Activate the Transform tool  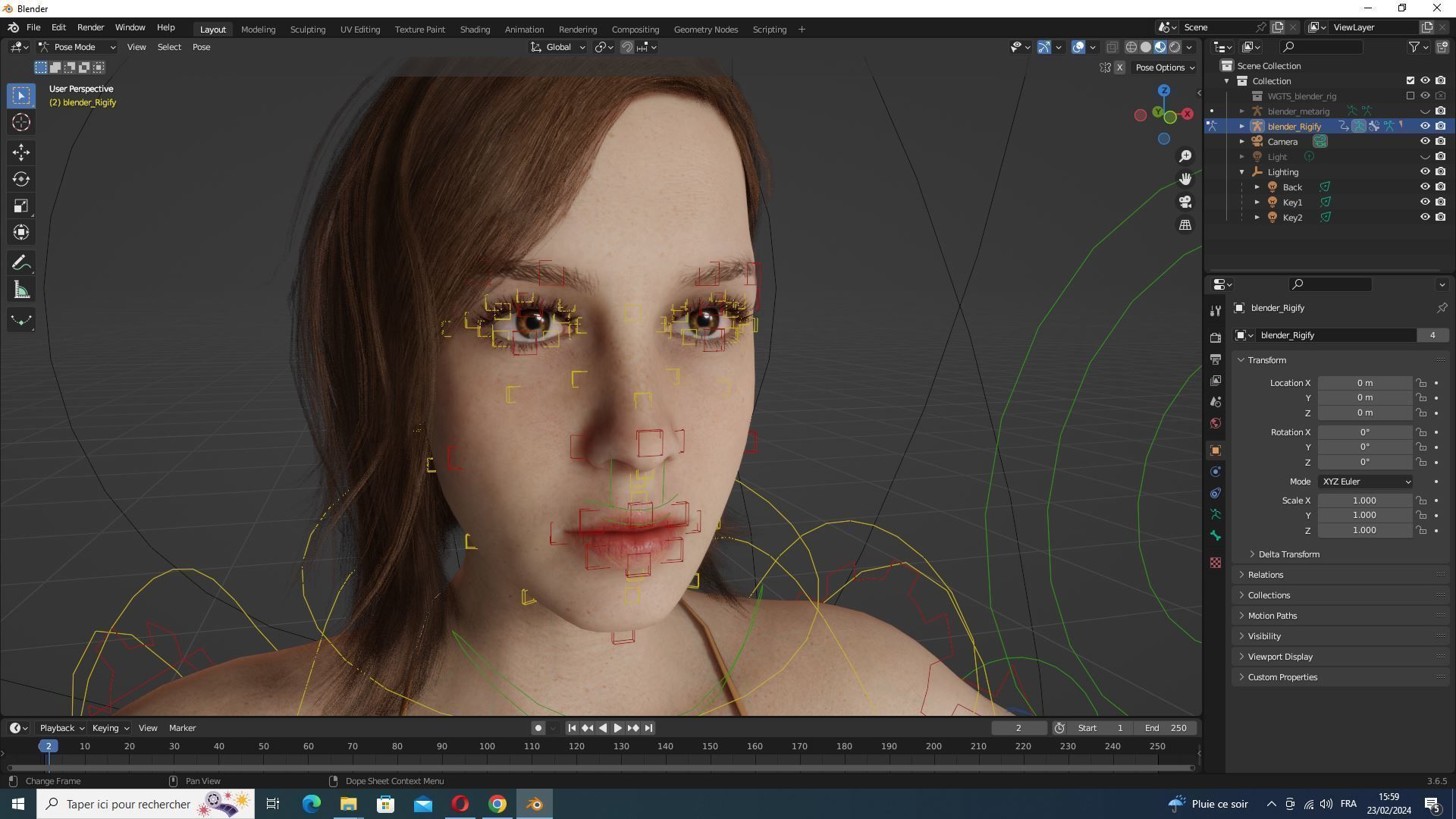pyautogui.click(x=21, y=232)
